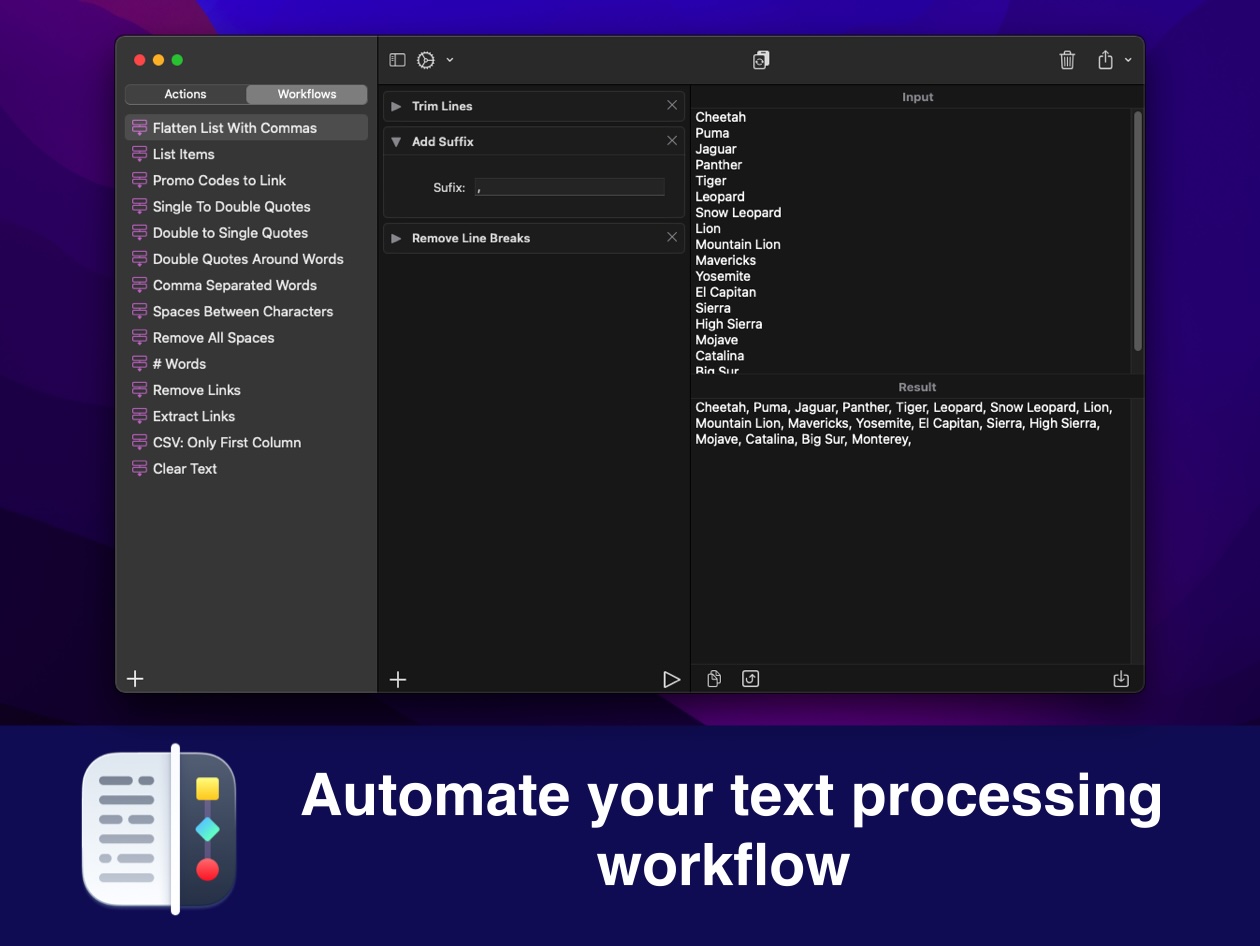Select Double to Single Quotes workflow
1260x946 pixels.
pyautogui.click(x=246, y=232)
